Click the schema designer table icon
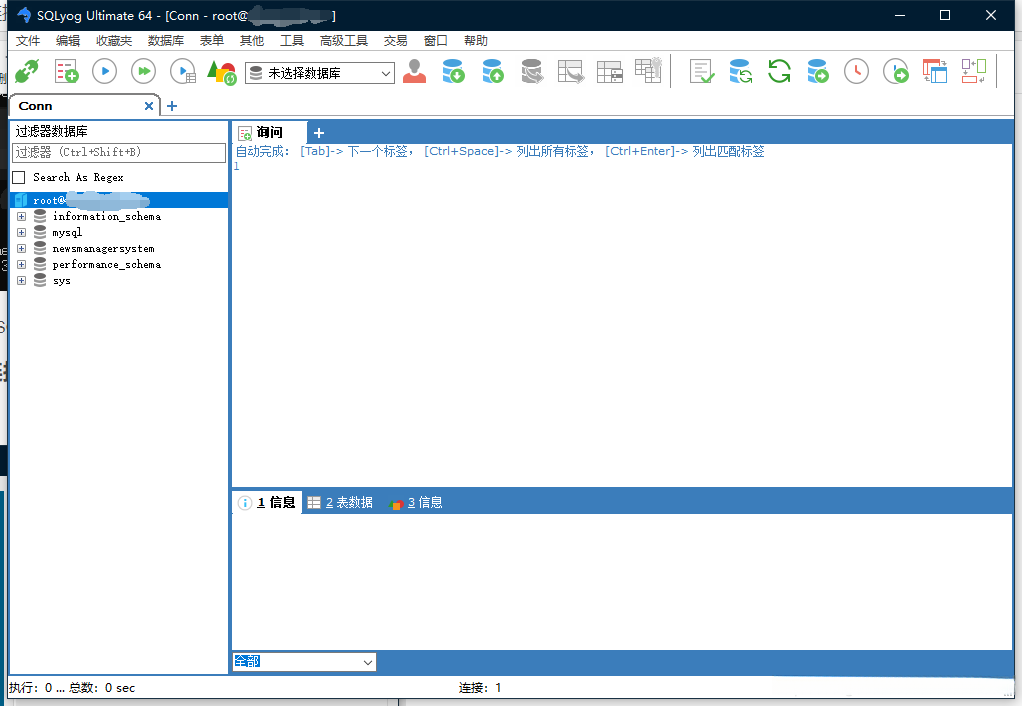1022x706 pixels. click(x=935, y=71)
